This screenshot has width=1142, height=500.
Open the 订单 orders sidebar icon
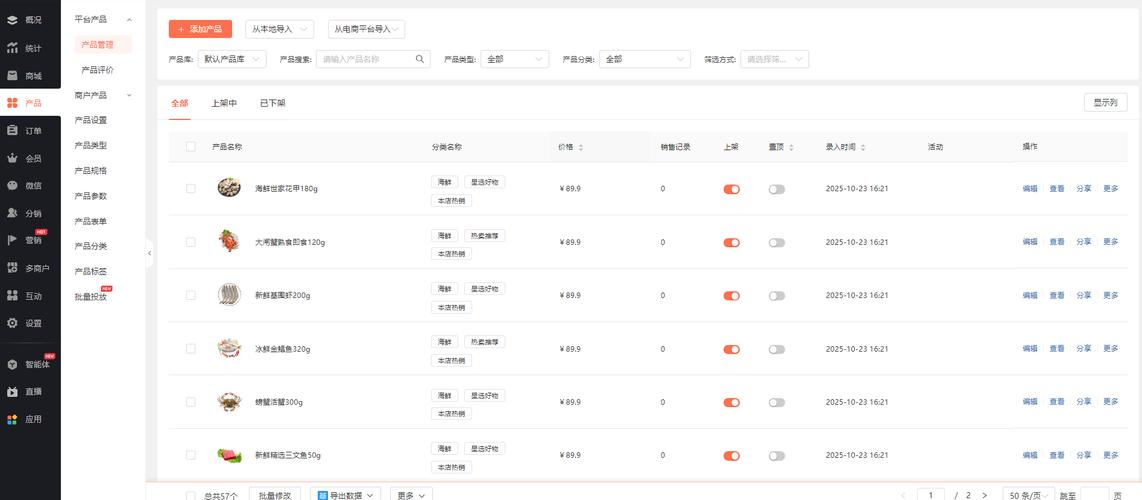coord(12,130)
